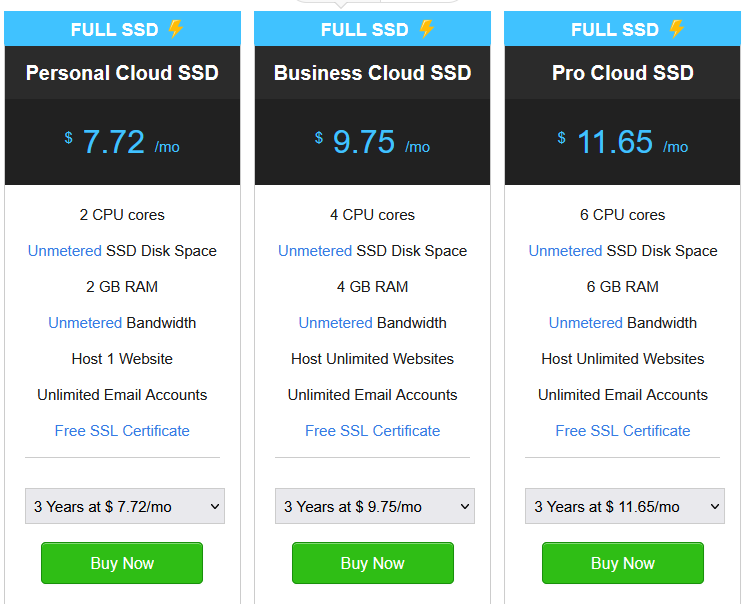
Task: Click Unmetered Bandwidth link in Pro plan
Action: [586, 323]
